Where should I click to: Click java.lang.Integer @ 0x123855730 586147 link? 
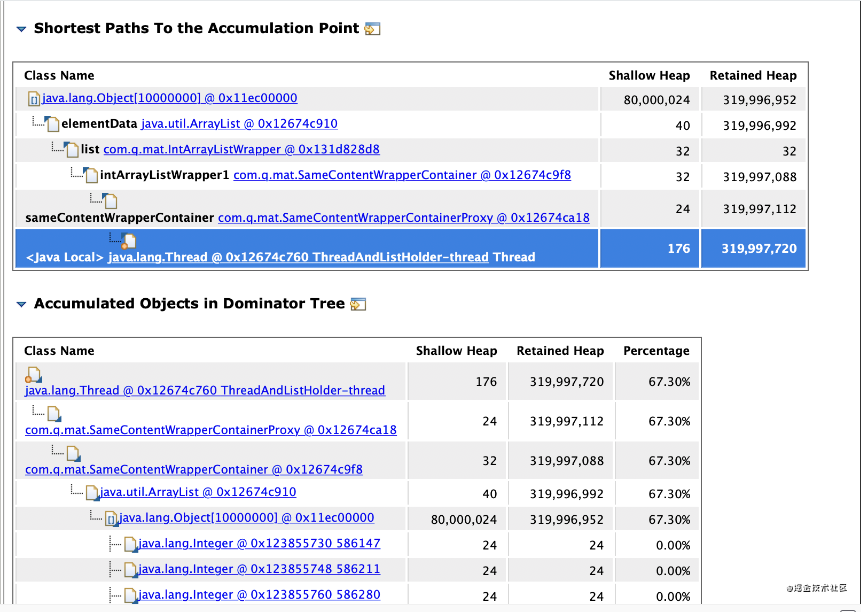coord(258,543)
